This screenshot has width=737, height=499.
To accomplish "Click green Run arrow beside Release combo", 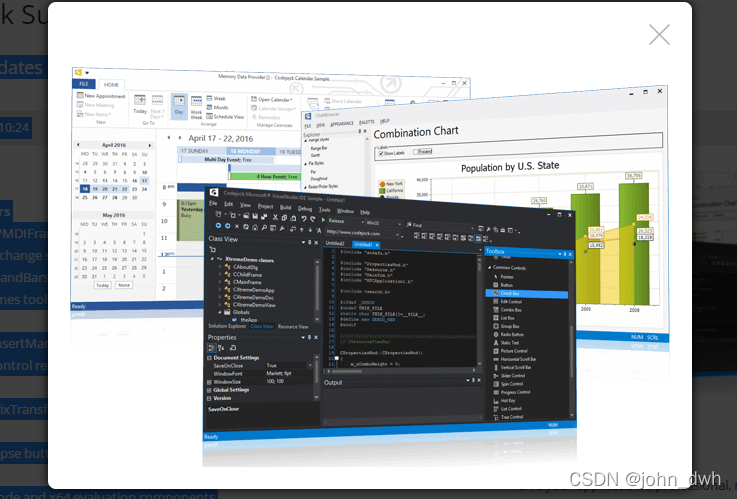I will [x=323, y=219].
